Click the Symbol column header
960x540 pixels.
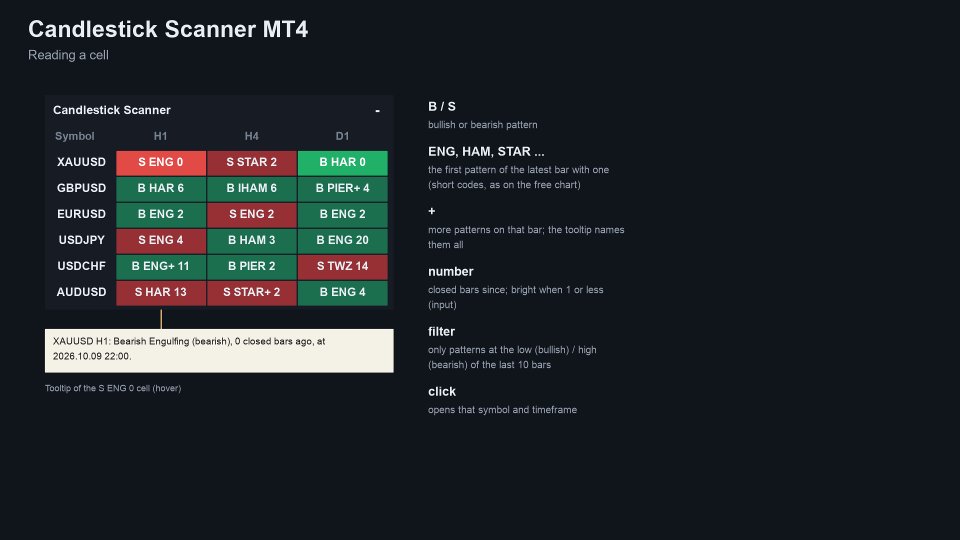click(75, 137)
